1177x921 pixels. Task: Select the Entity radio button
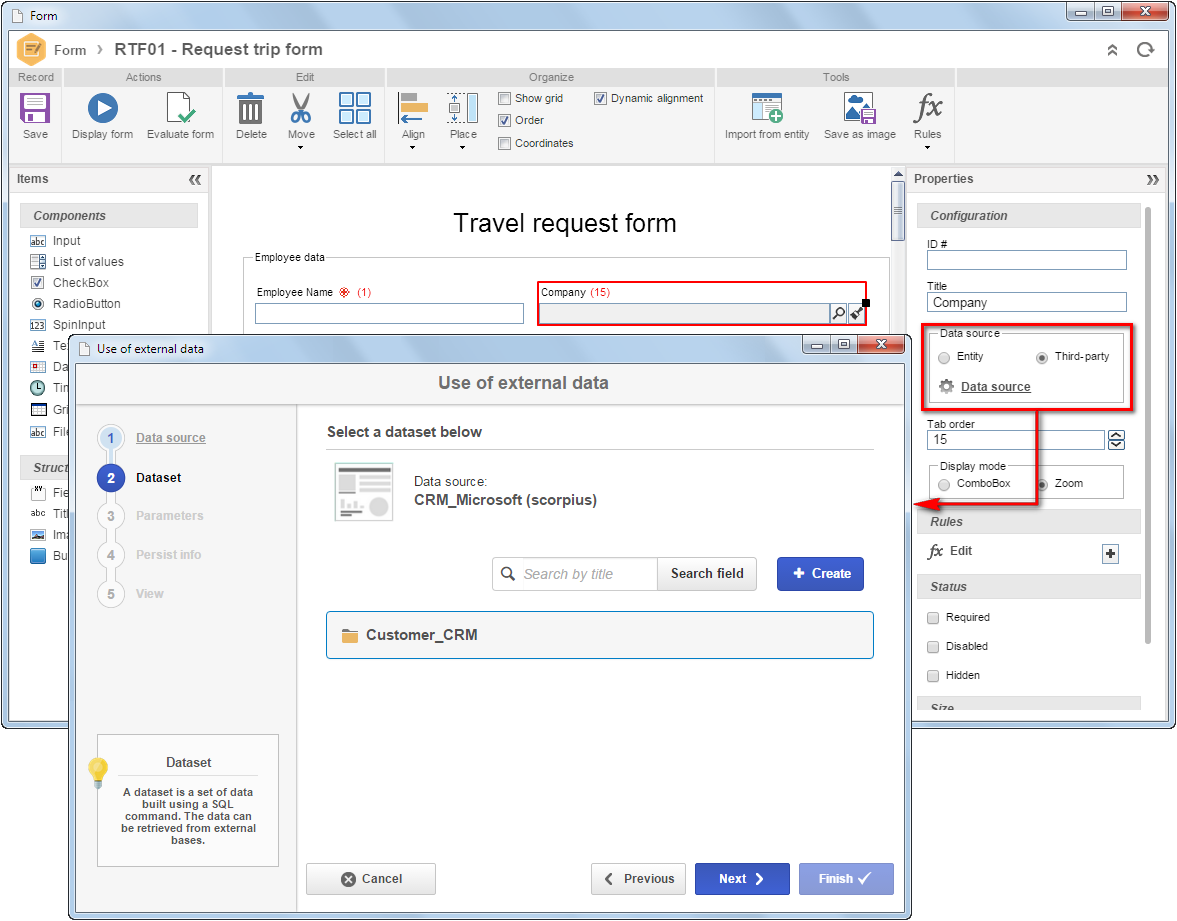[x=944, y=357]
